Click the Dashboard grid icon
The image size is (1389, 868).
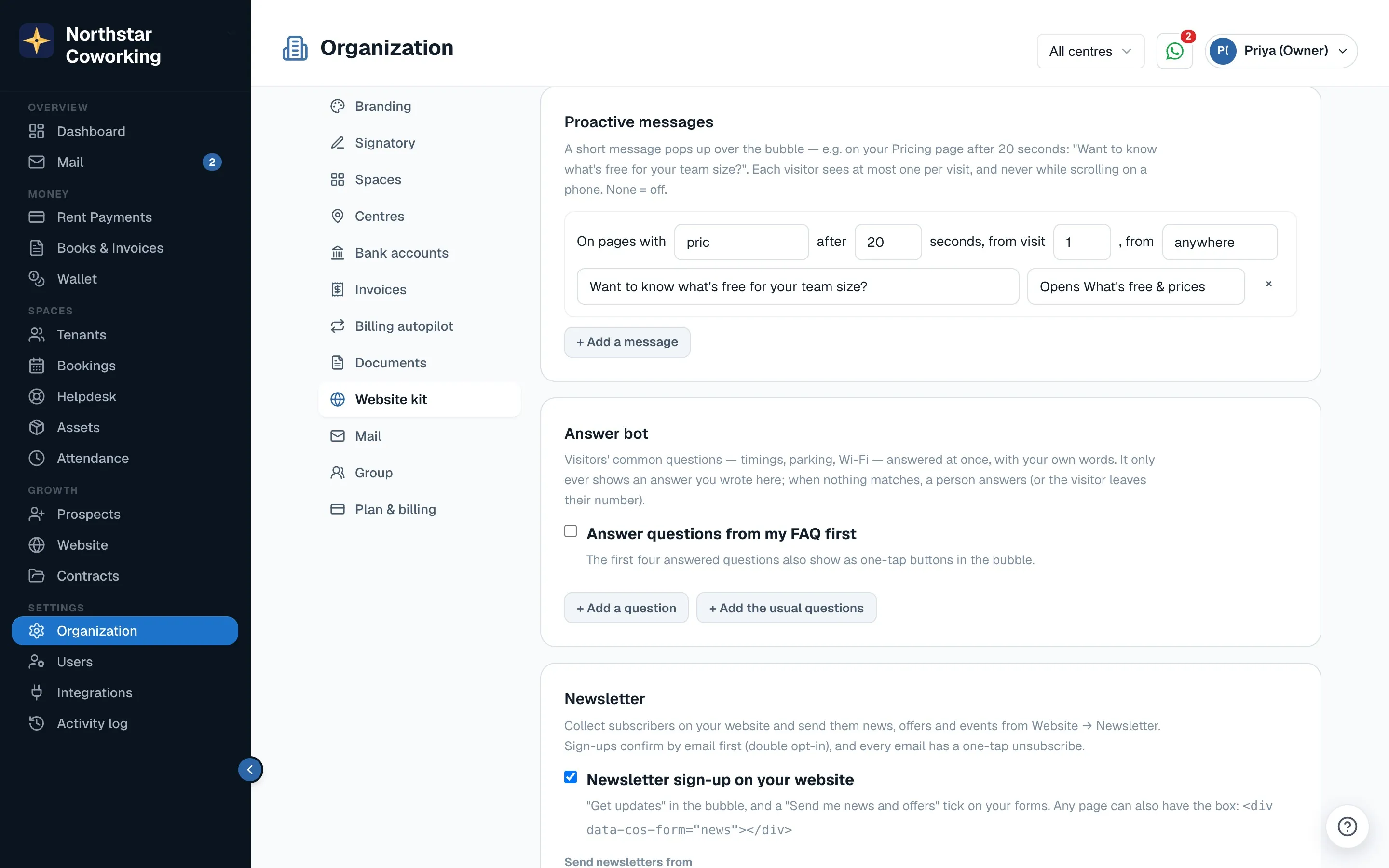pos(37,132)
